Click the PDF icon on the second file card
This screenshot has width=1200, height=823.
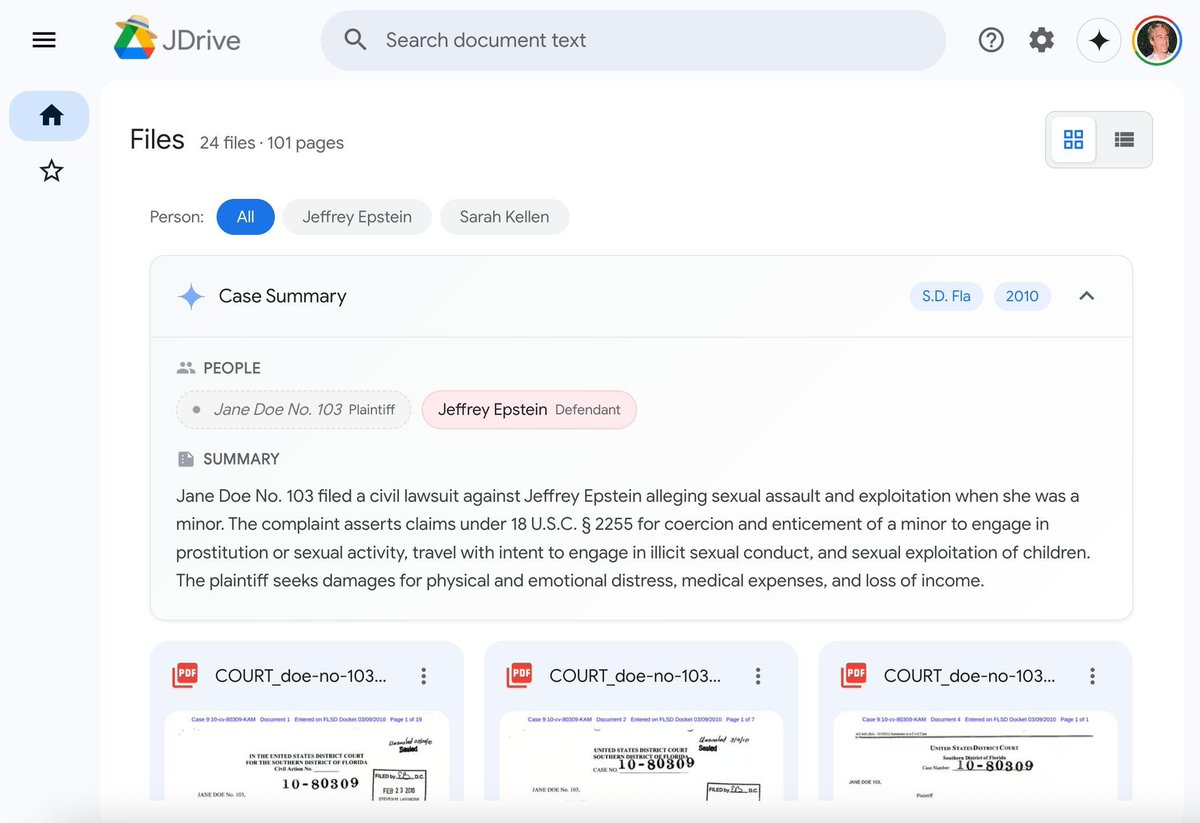[x=520, y=676]
